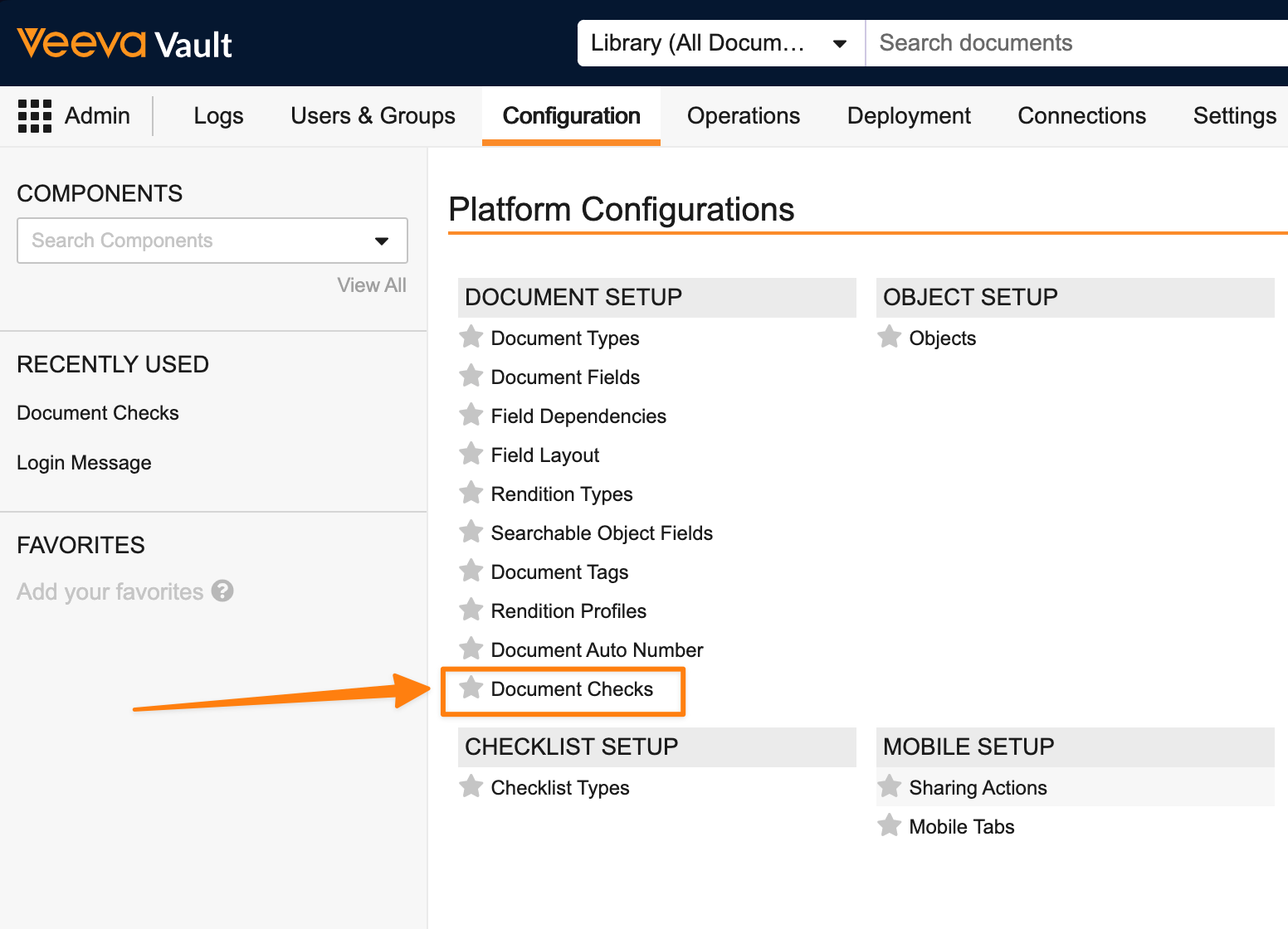Open the Document Fields link

(x=565, y=377)
